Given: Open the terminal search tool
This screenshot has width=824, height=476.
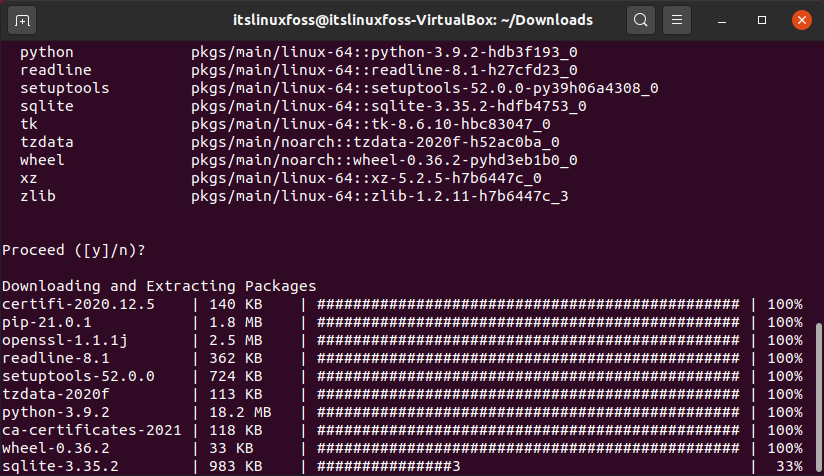Looking at the screenshot, I should [x=641, y=20].
